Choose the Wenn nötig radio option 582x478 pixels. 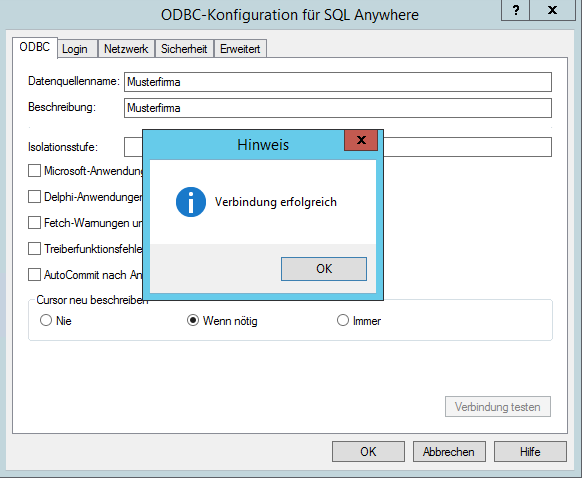tap(193, 320)
